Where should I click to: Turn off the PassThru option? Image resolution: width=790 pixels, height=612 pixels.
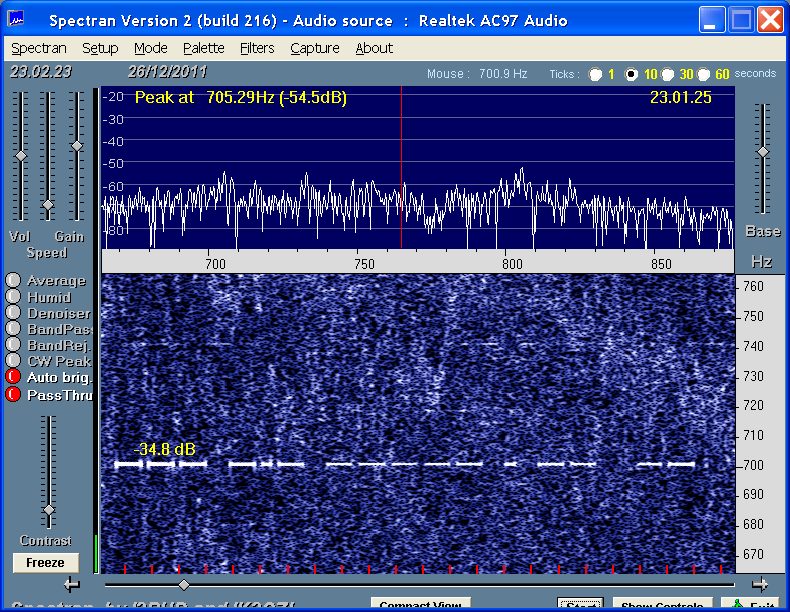pos(14,394)
